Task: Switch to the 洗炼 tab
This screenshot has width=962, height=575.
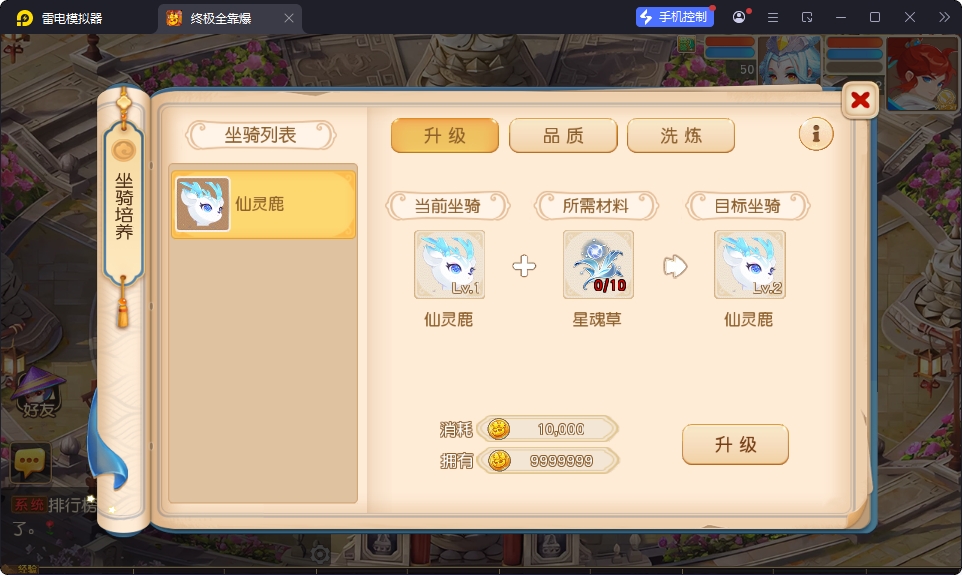Action: click(681, 136)
